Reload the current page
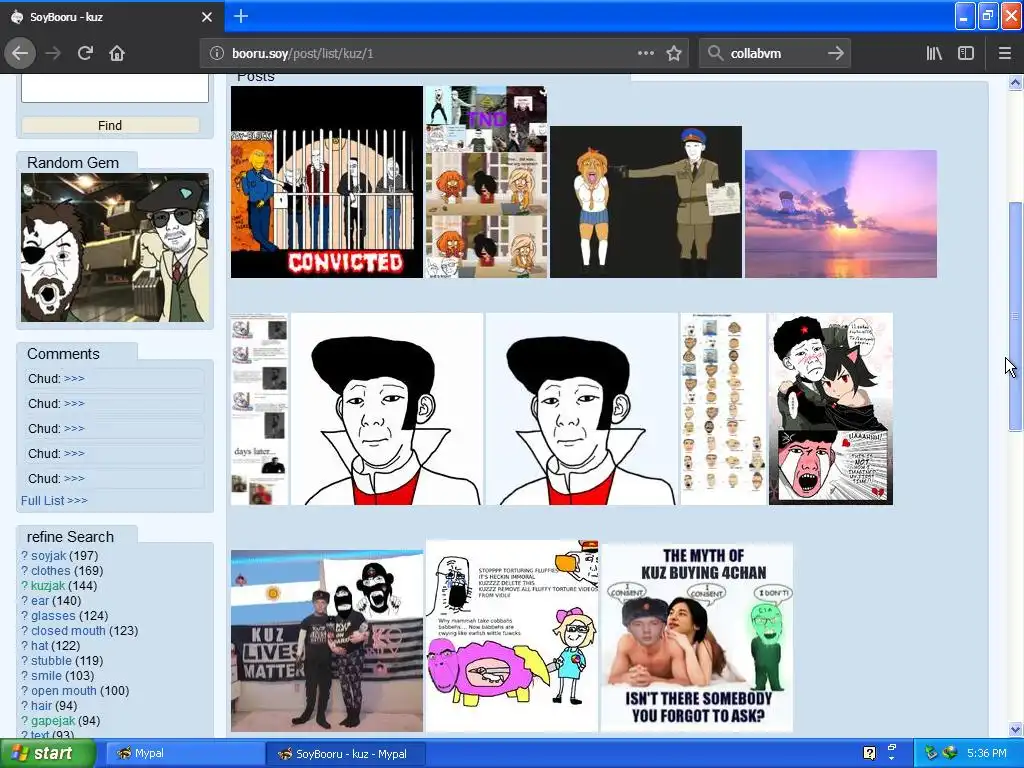The image size is (1024, 768). tap(85, 54)
